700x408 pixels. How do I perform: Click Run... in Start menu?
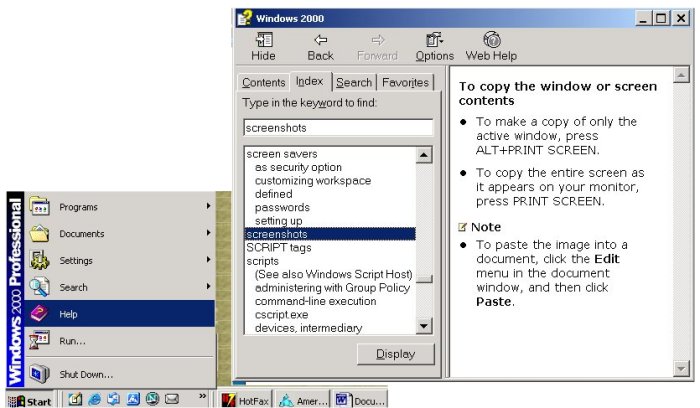pos(120,341)
